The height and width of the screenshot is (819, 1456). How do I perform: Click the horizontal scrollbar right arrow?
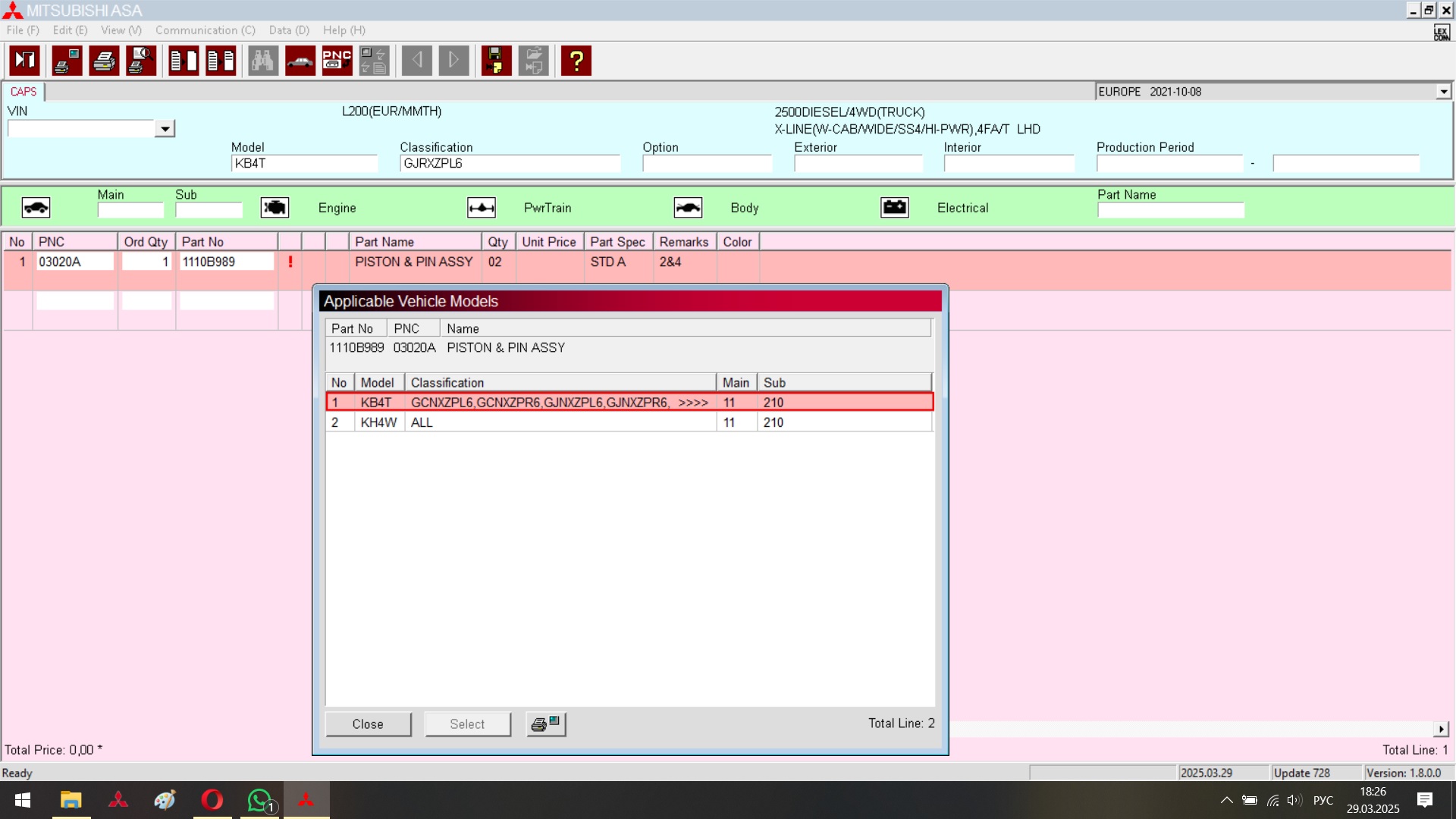click(1441, 729)
